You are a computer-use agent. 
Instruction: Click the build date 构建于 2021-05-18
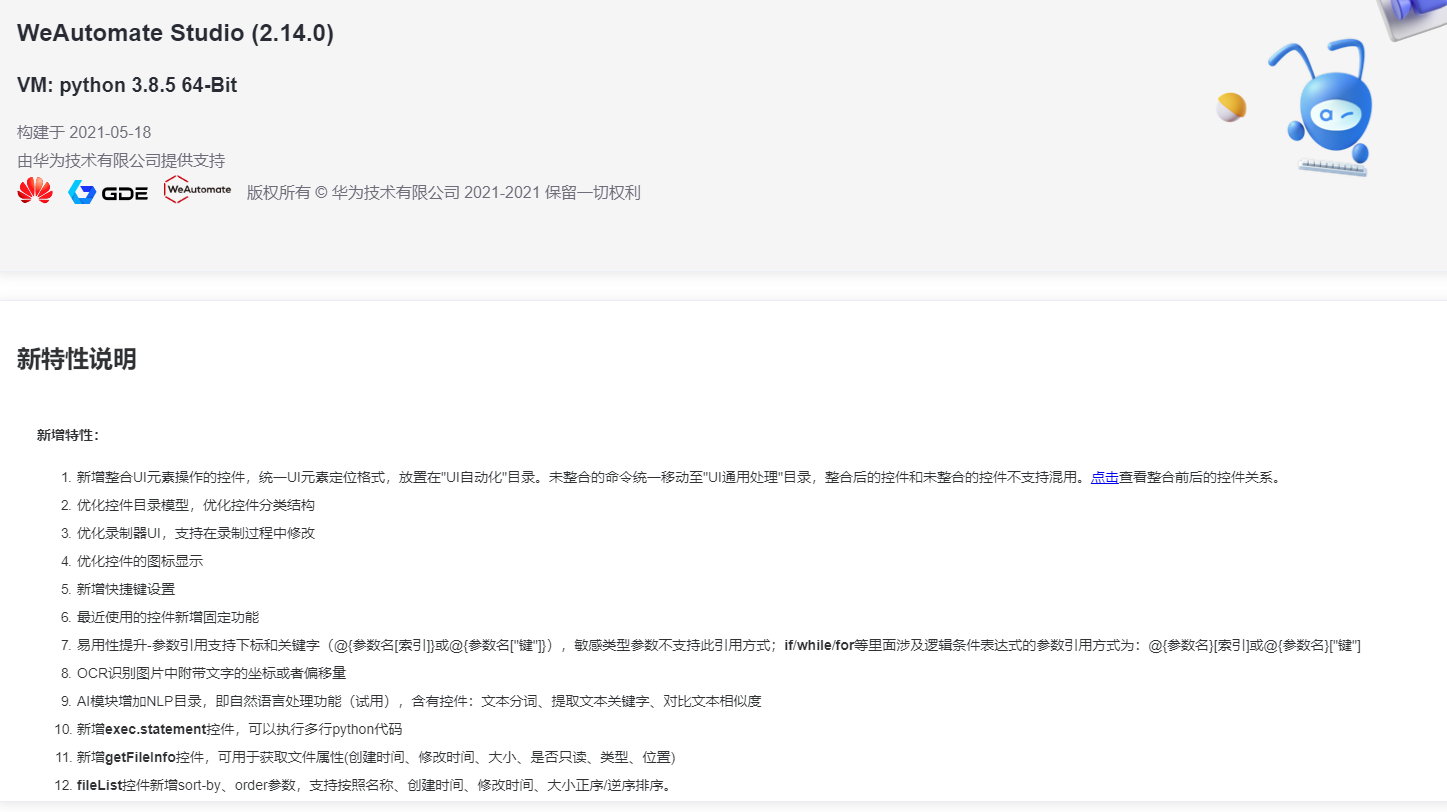84,132
